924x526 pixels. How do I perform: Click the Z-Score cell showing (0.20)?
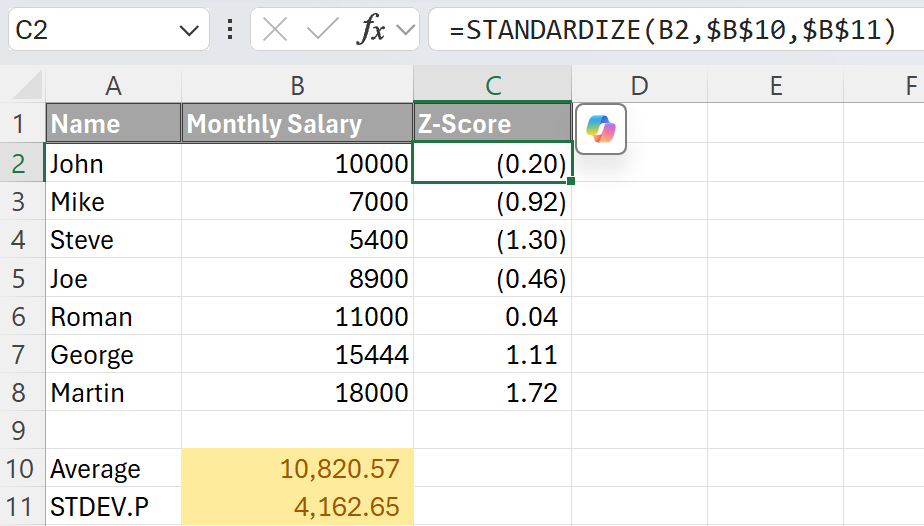[x=493, y=163]
